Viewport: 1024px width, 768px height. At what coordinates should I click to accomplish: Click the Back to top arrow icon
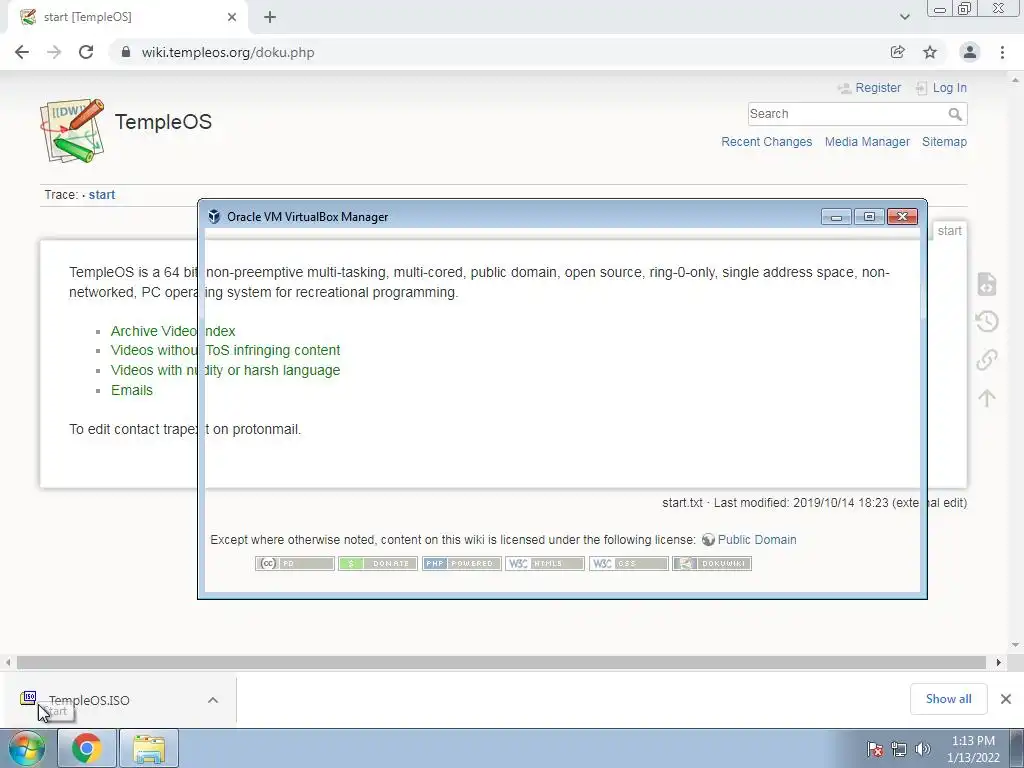click(x=987, y=398)
